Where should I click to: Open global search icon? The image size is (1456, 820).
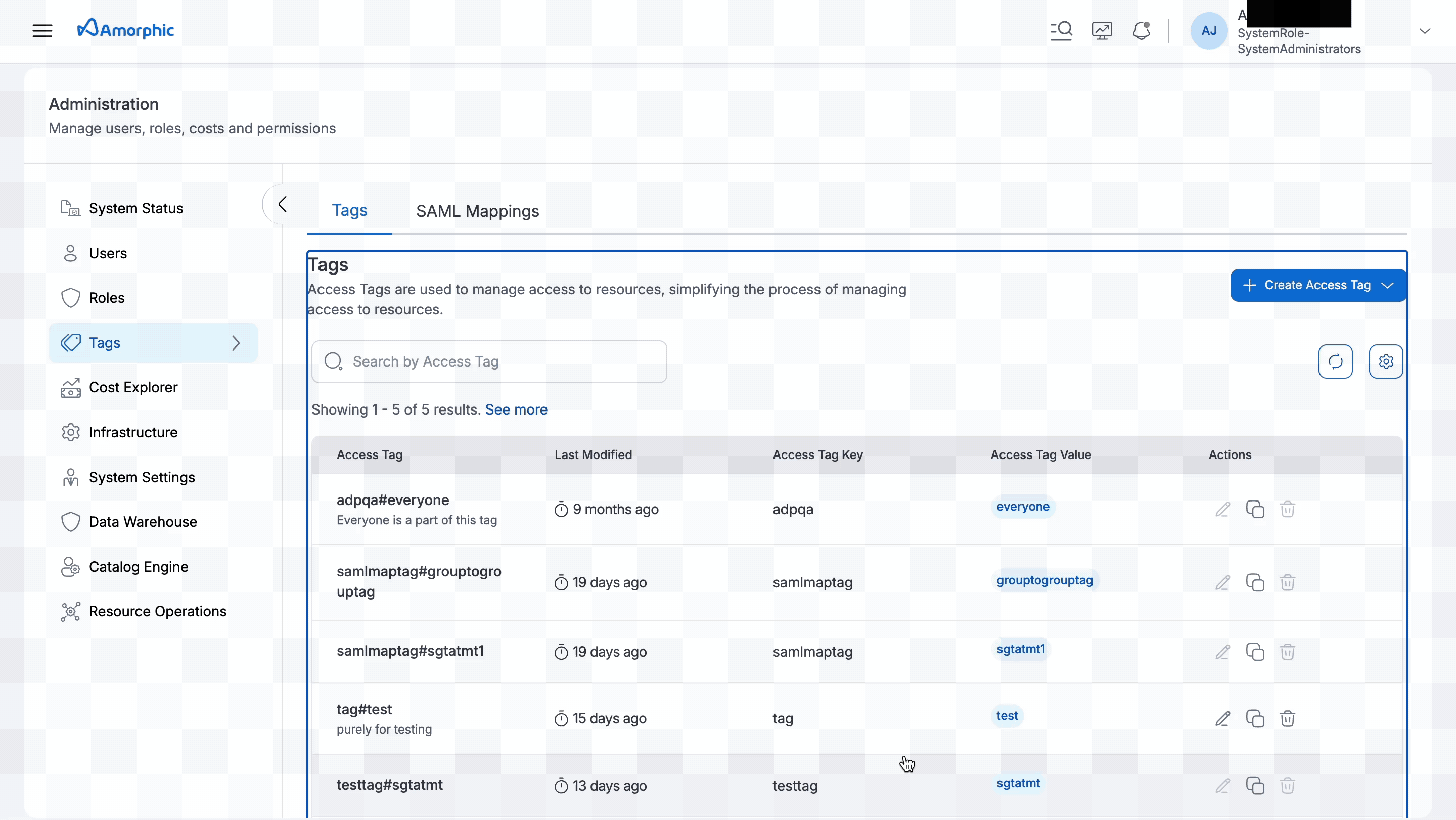(x=1061, y=30)
